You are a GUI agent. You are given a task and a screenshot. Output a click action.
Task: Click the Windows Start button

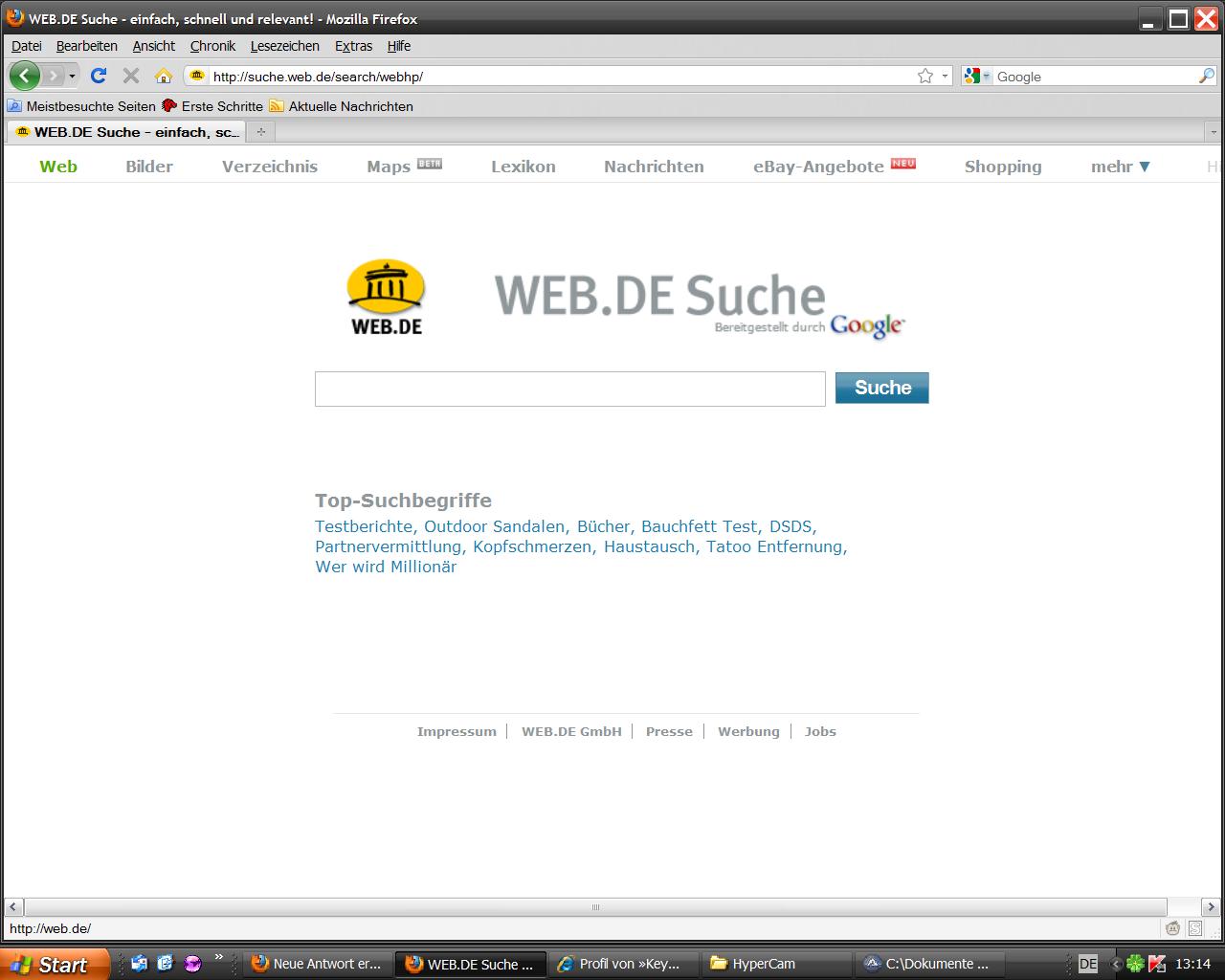54,964
